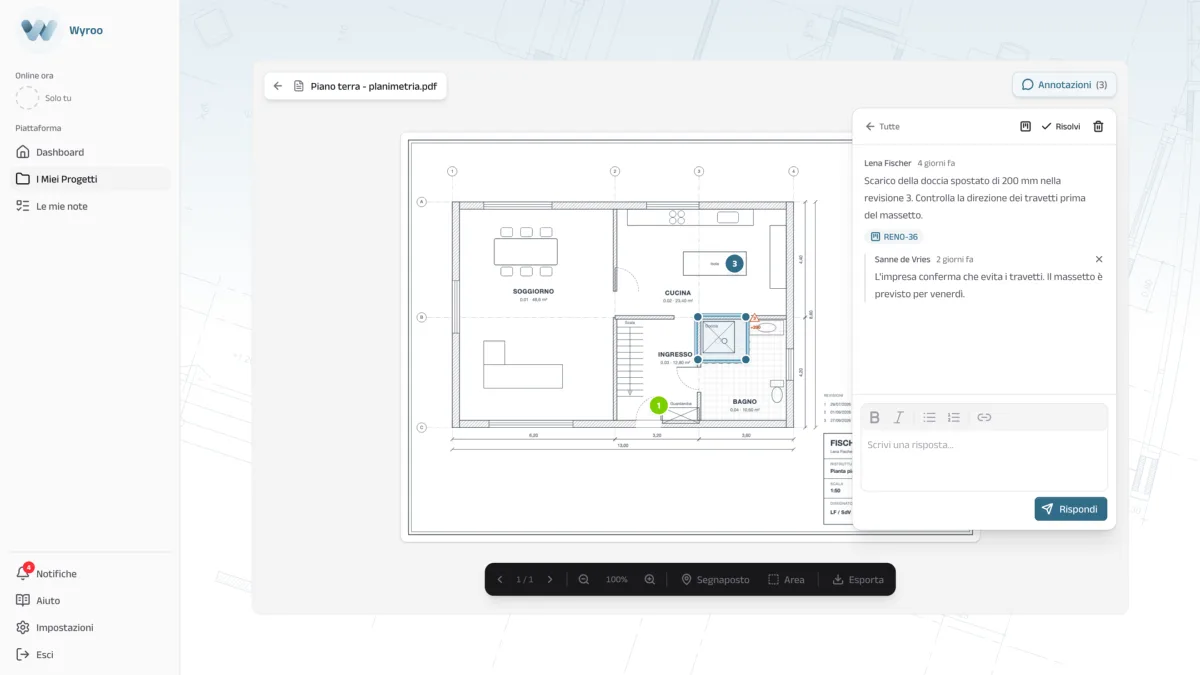Screen dimensions: 1200x675
Task: Insert a numbered list in the reply
Action: (x=954, y=417)
